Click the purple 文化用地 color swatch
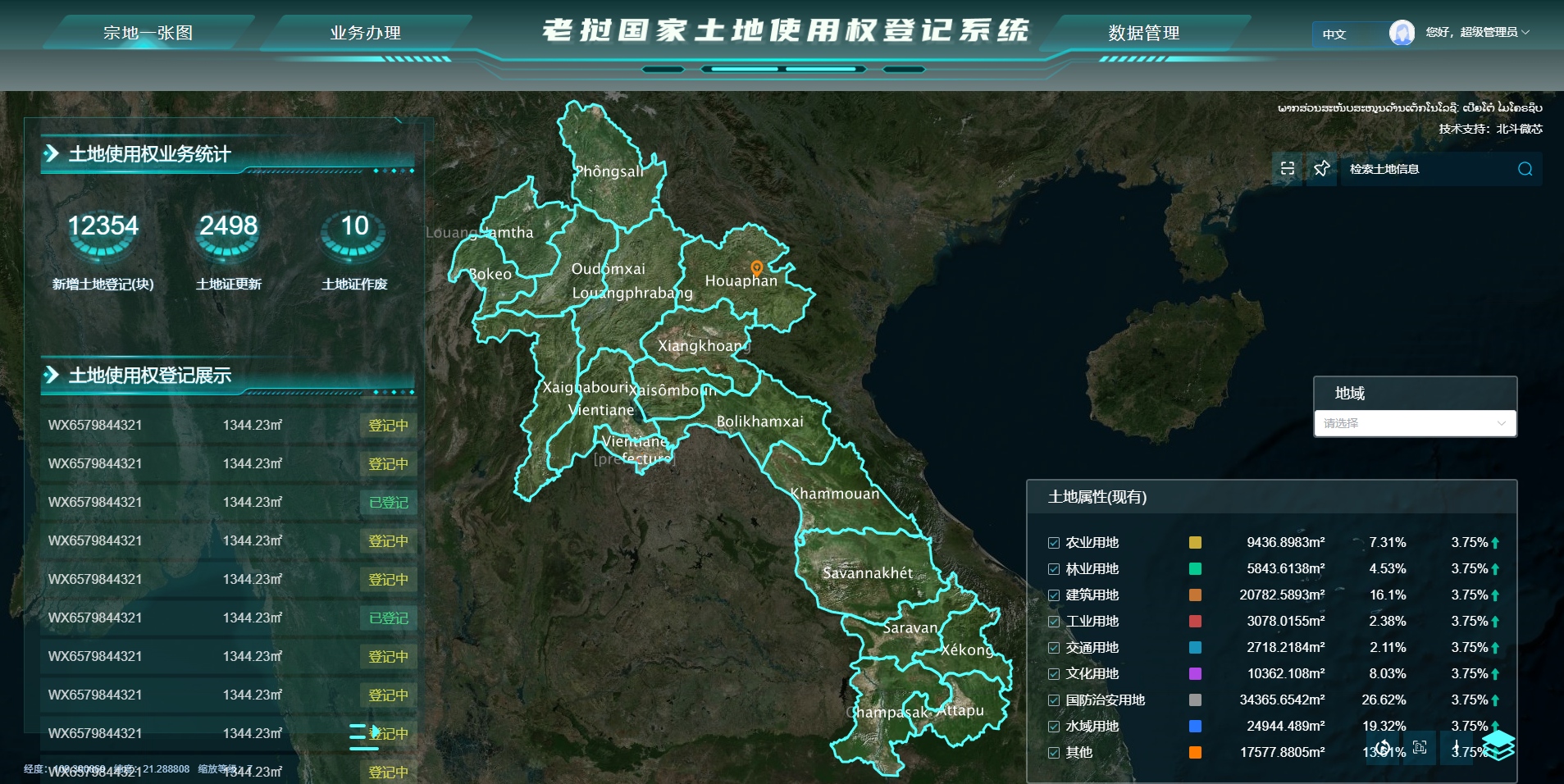The width and height of the screenshot is (1564, 784). click(x=1195, y=674)
